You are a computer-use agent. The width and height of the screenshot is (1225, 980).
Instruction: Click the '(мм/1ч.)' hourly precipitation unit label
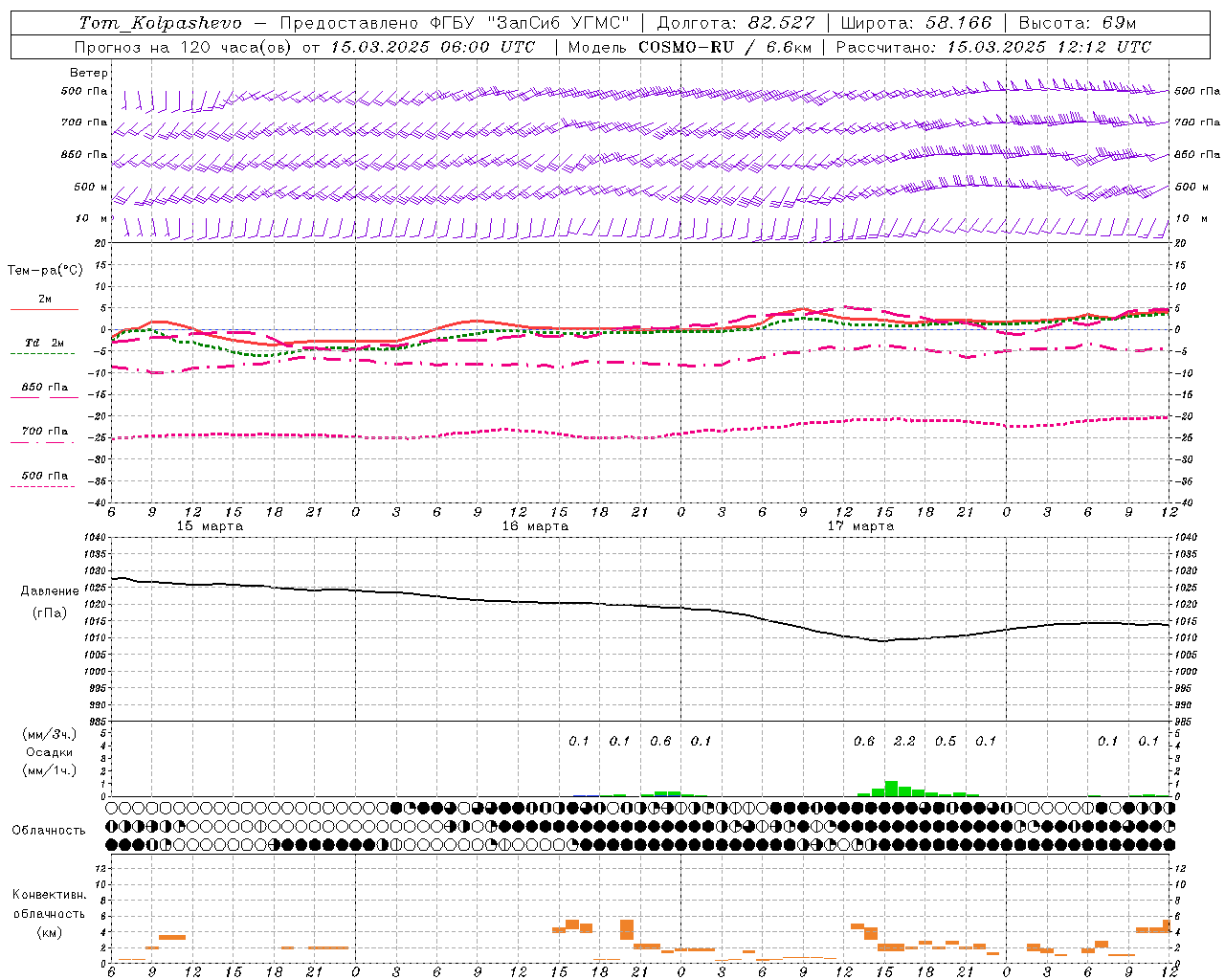pos(50,770)
